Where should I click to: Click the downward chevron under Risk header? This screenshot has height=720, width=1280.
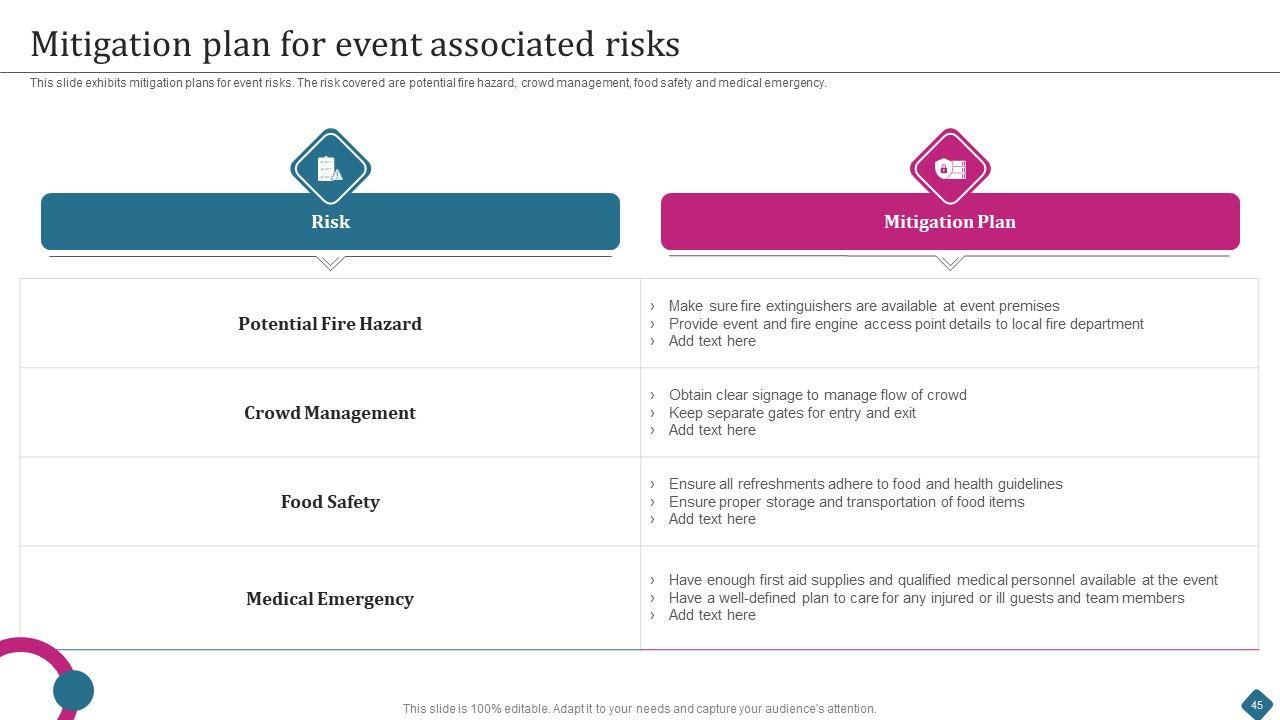[x=330, y=263]
